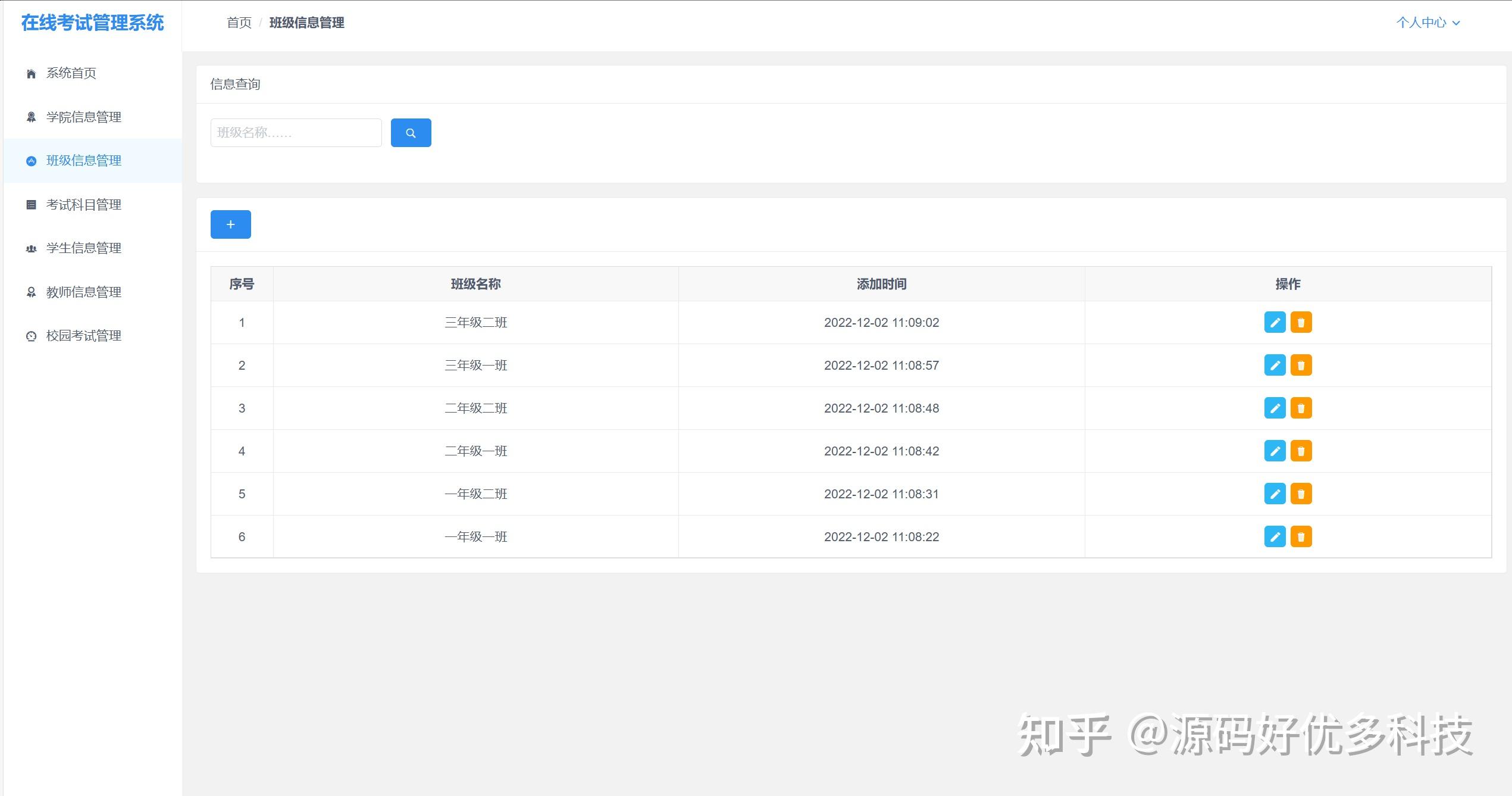Delete the 三年级一班 row using trash icon
The image size is (1512, 796).
[1301, 366]
